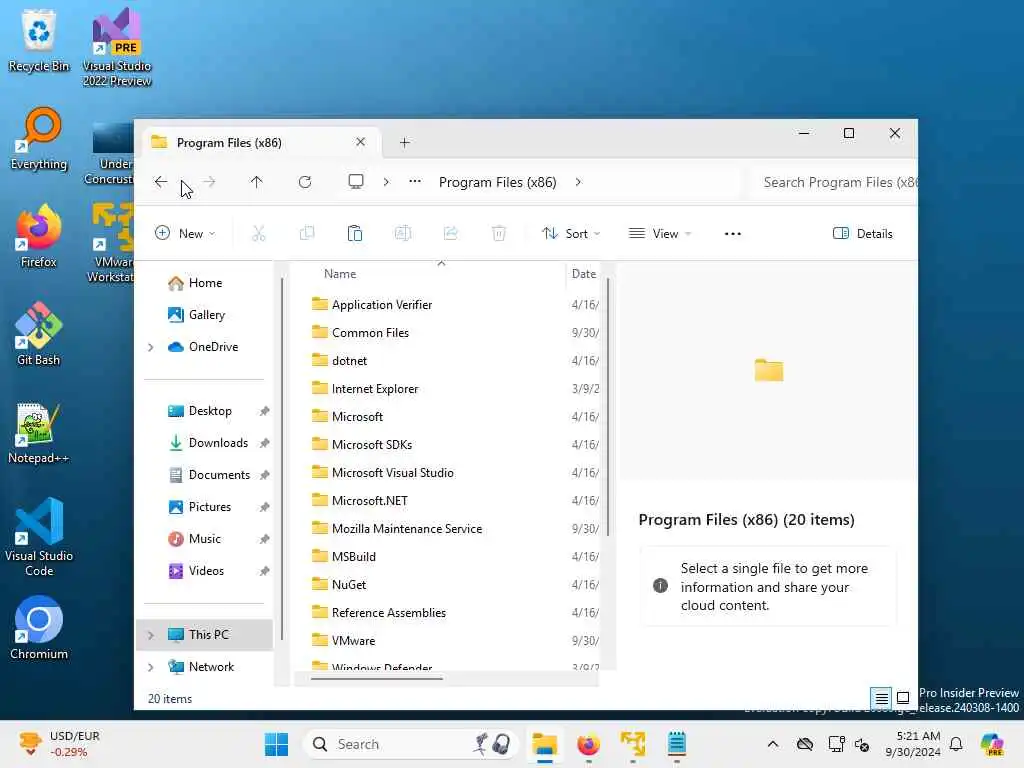Open the Recycle Bin desktop icon

tap(39, 41)
